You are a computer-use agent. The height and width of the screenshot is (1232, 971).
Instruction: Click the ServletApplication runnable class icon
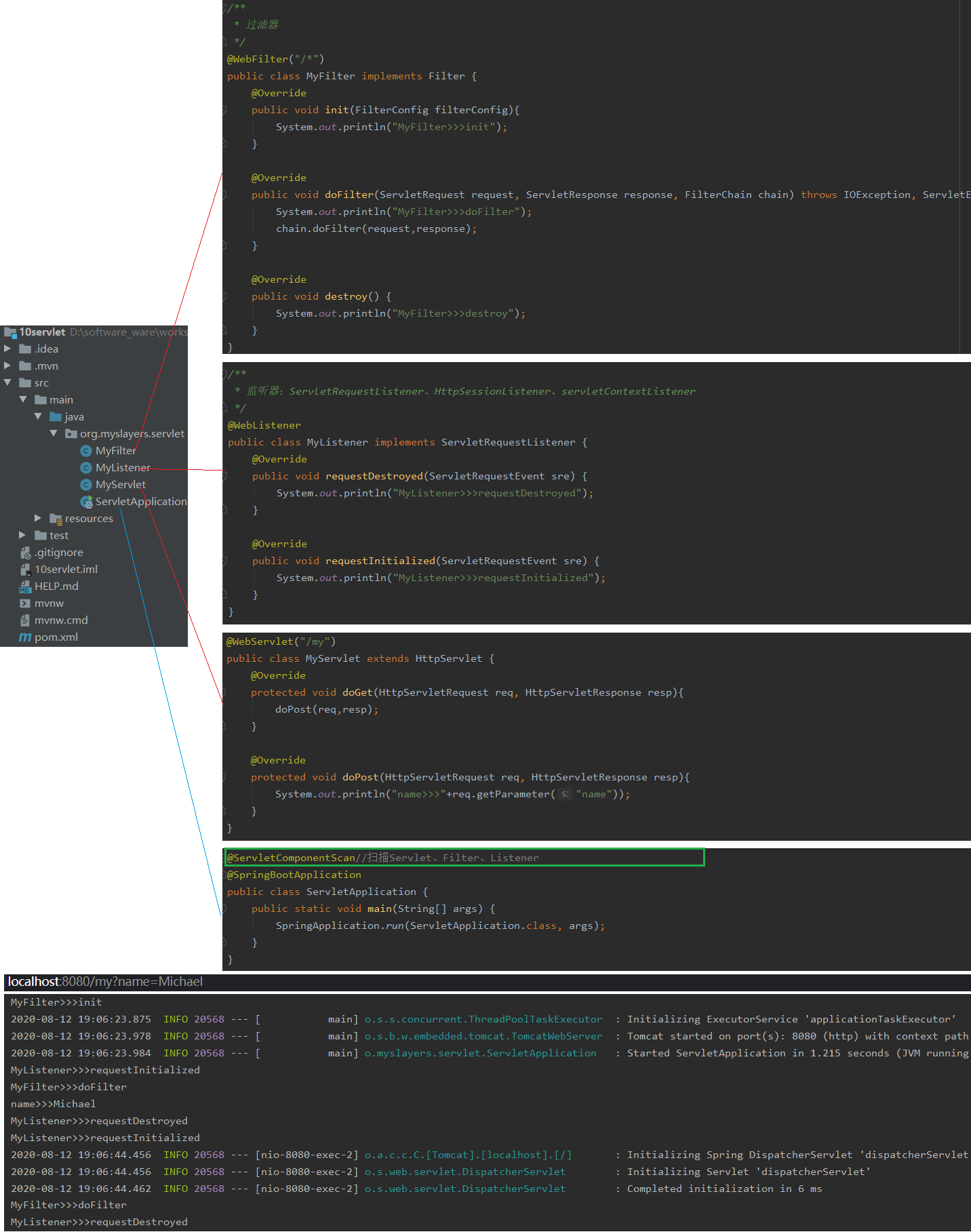tap(86, 502)
